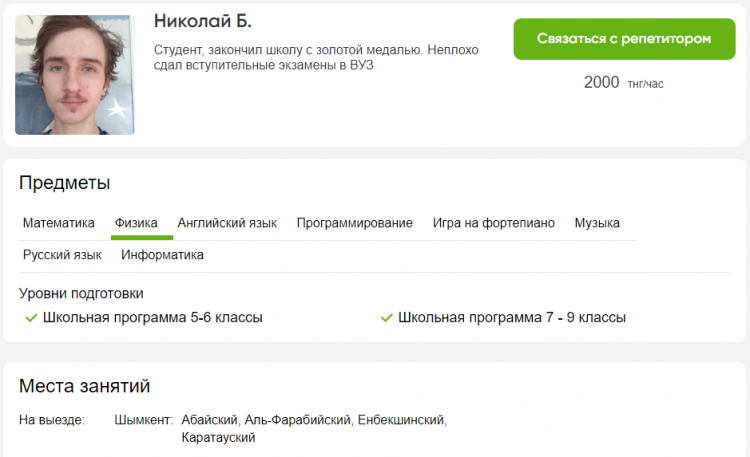
Task: Select the Физика subject tab
Action: [136, 223]
